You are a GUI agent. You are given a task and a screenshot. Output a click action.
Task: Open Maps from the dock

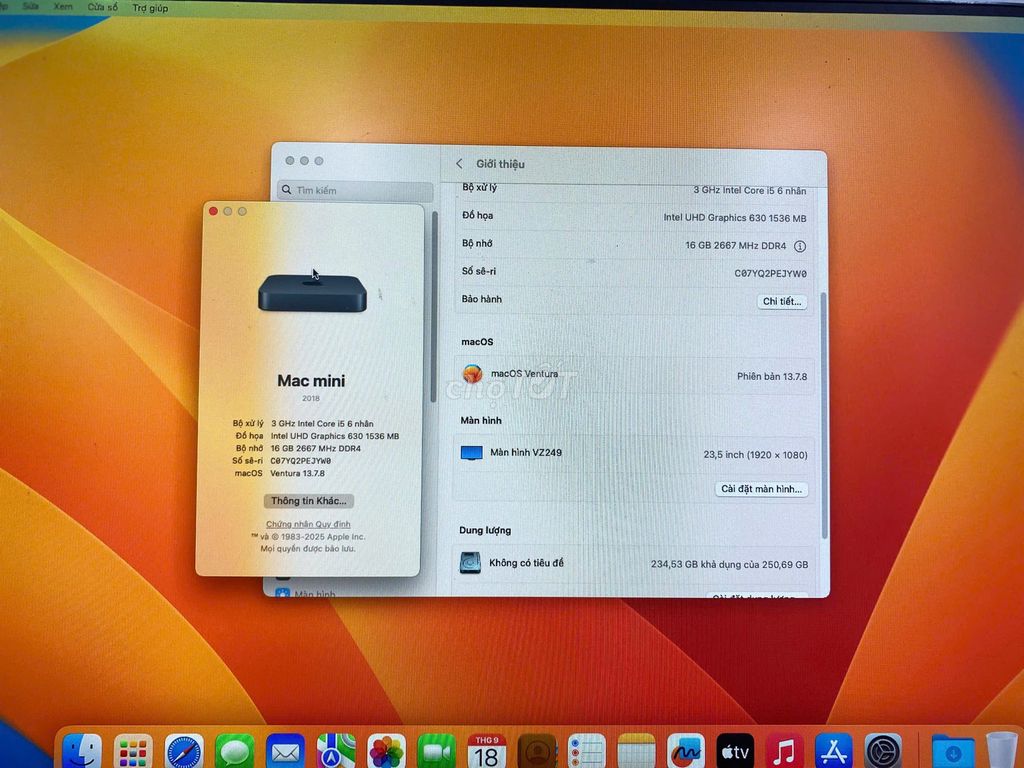[336, 752]
